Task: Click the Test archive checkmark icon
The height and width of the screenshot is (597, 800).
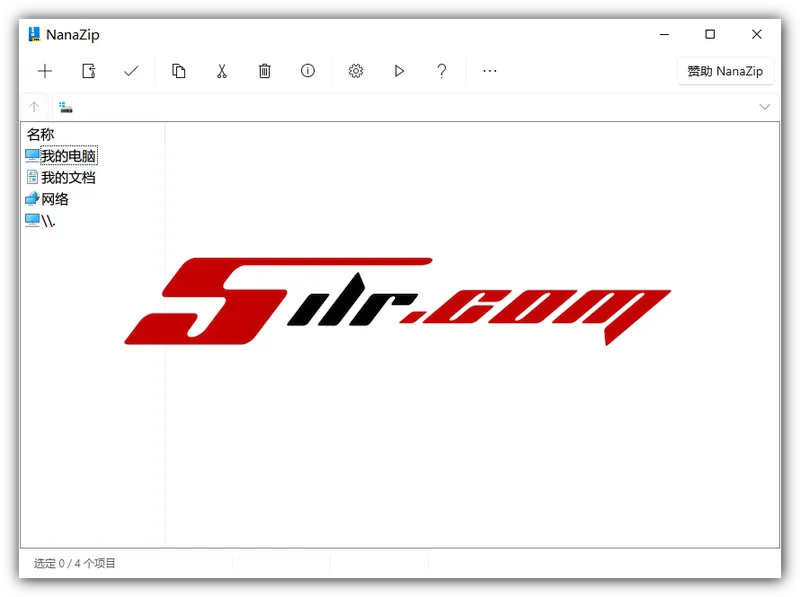Action: (x=131, y=71)
